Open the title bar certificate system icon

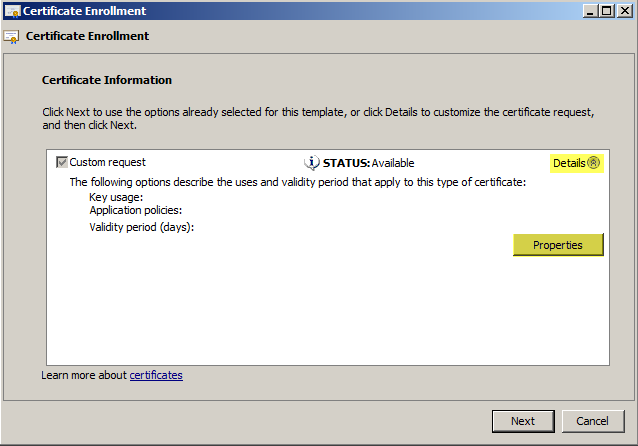pos(12,11)
